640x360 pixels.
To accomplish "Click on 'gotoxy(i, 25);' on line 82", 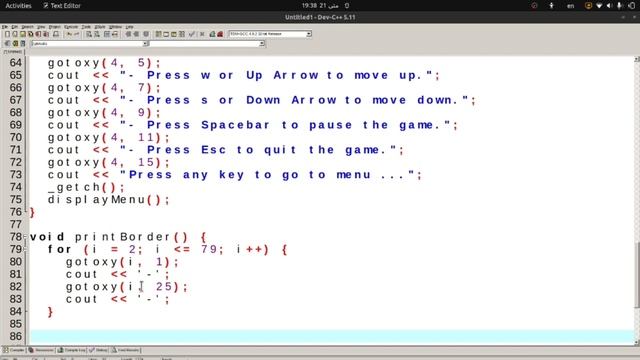I will click(x=127, y=287).
